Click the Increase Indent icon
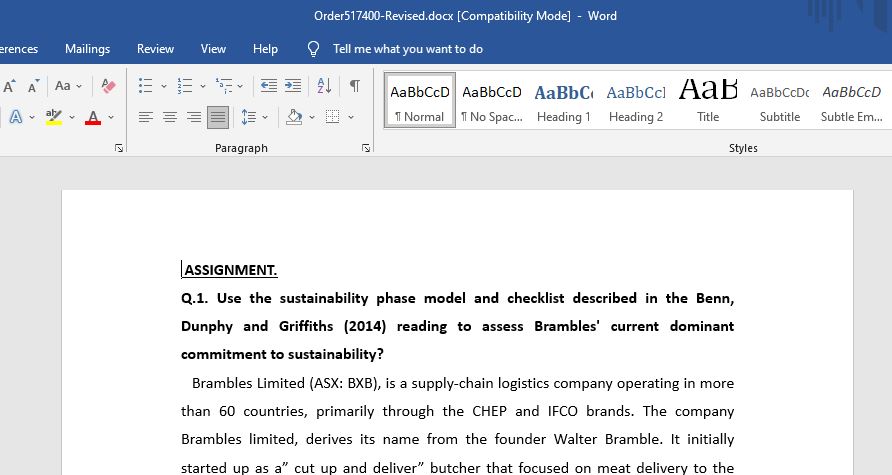892x475 pixels. (x=293, y=86)
